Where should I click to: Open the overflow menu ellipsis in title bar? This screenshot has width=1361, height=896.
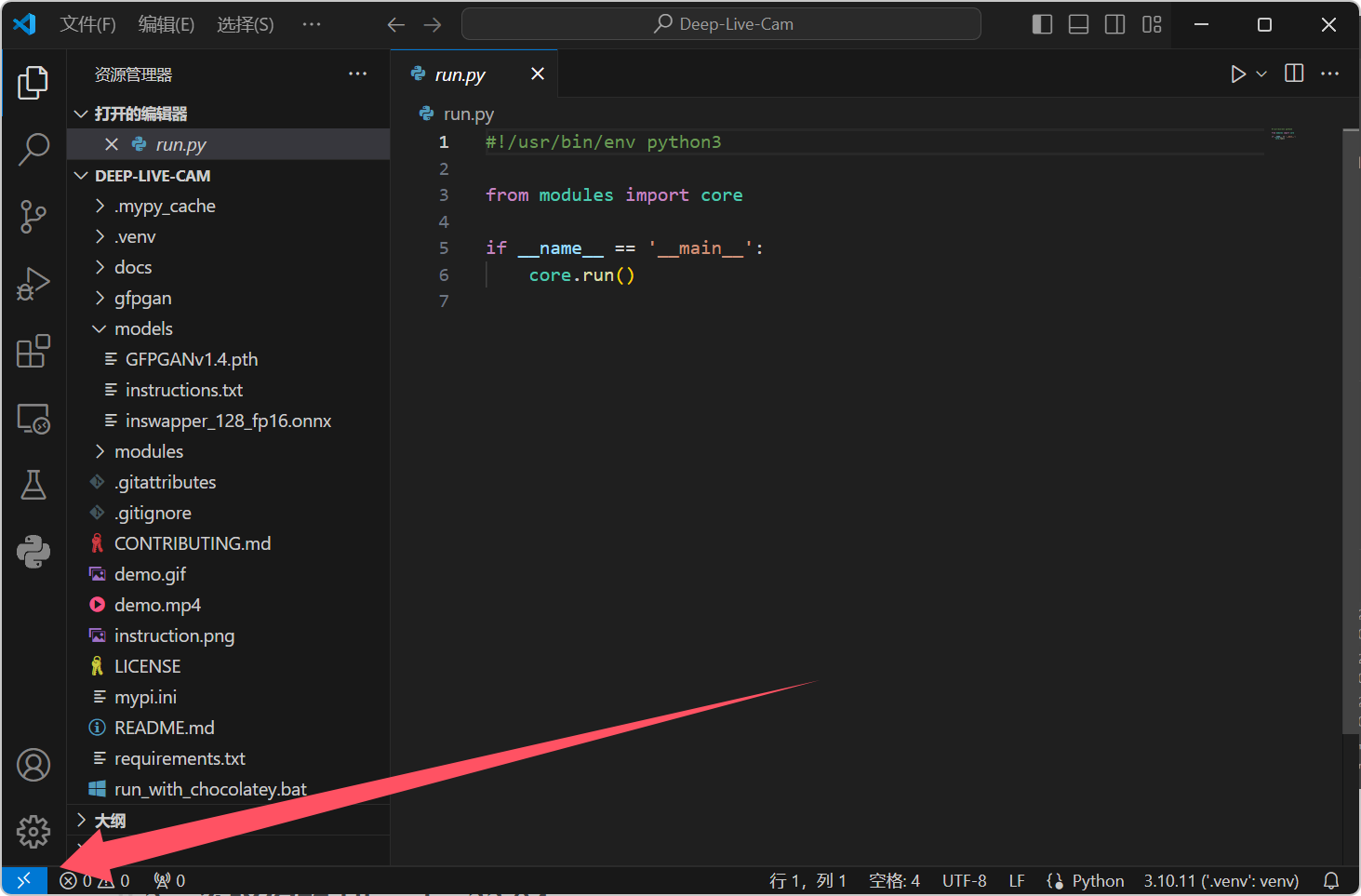[312, 25]
